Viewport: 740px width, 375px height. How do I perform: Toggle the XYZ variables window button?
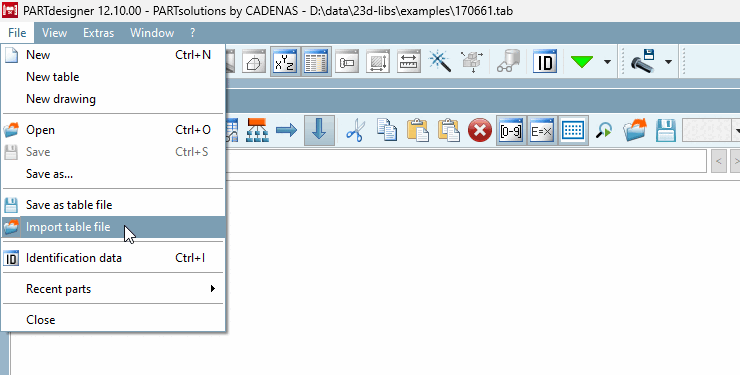coord(285,61)
